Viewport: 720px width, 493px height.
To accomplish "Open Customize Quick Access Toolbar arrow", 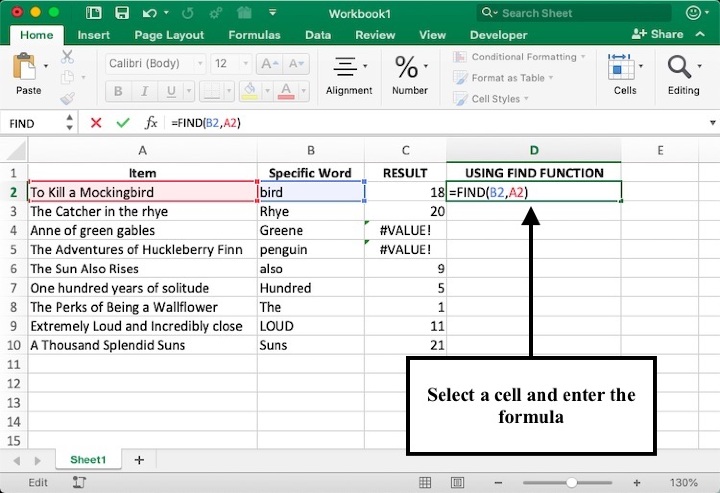I will (272, 12).
